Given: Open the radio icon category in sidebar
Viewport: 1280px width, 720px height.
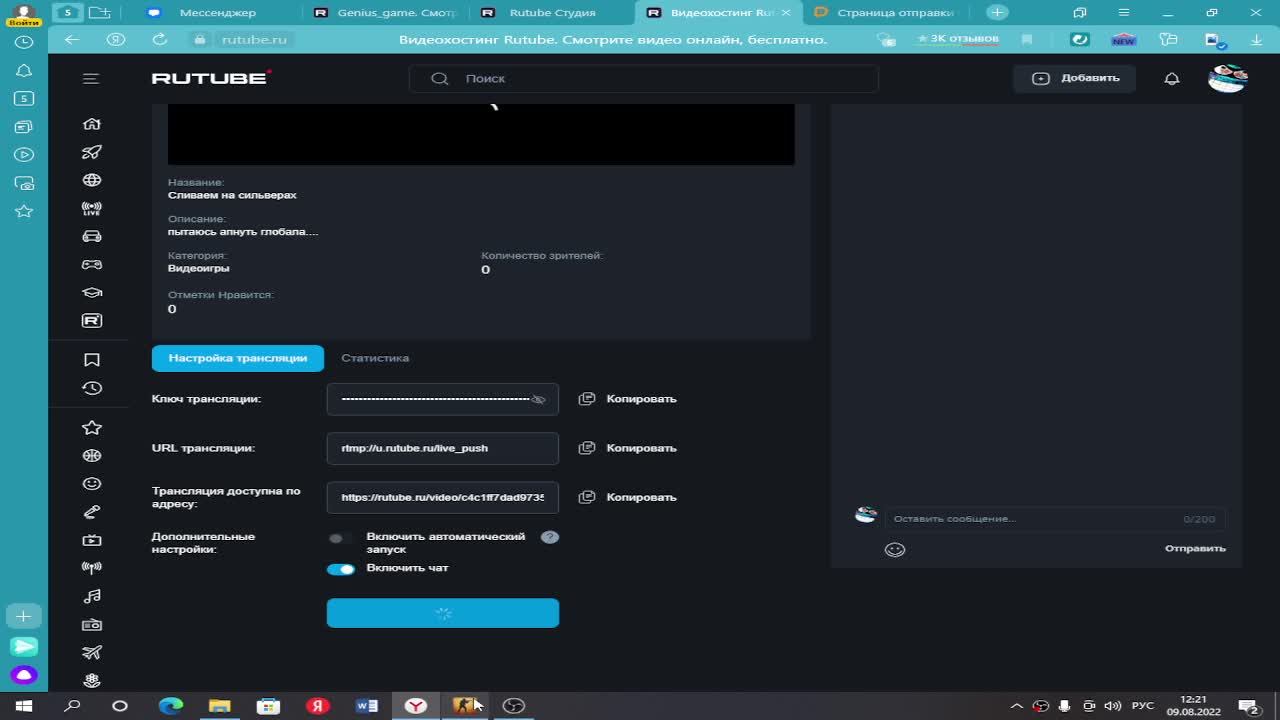Looking at the screenshot, I should point(92,624).
